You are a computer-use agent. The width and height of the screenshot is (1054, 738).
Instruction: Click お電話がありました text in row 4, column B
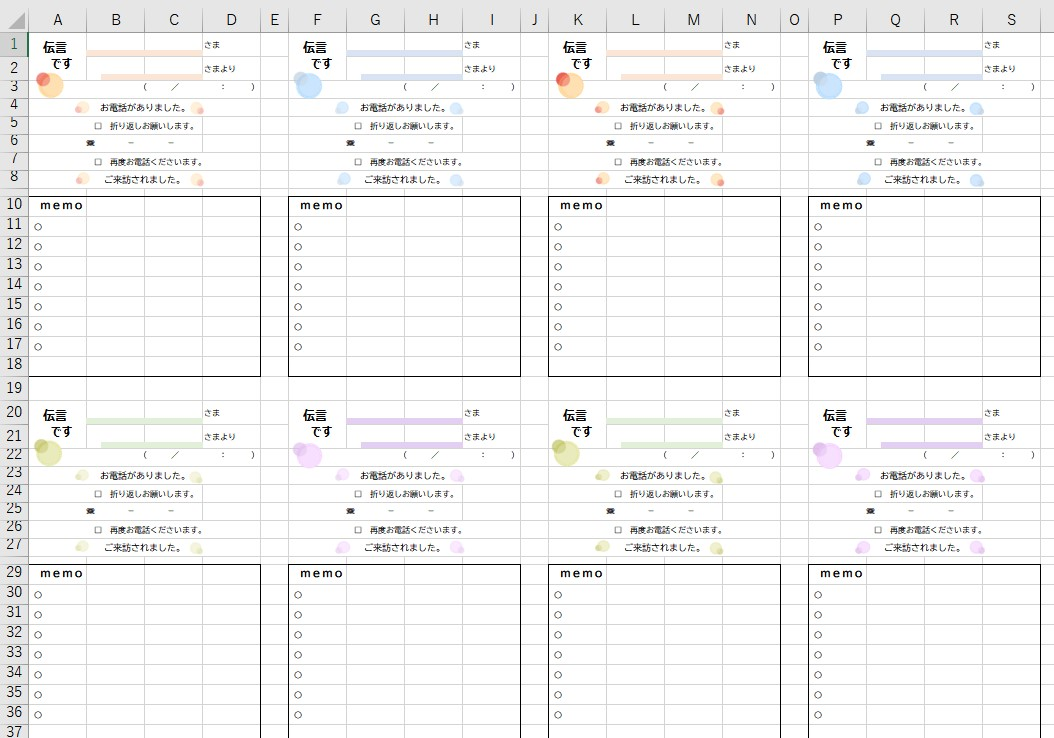(x=143, y=108)
